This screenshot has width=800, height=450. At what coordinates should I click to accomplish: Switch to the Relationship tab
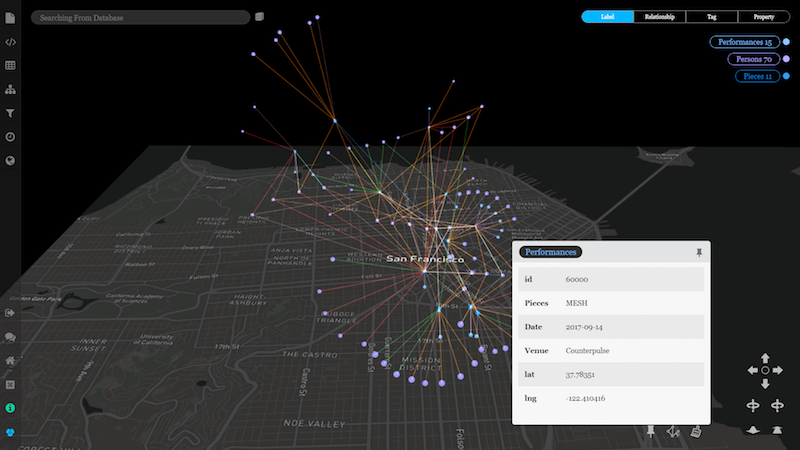[660, 17]
